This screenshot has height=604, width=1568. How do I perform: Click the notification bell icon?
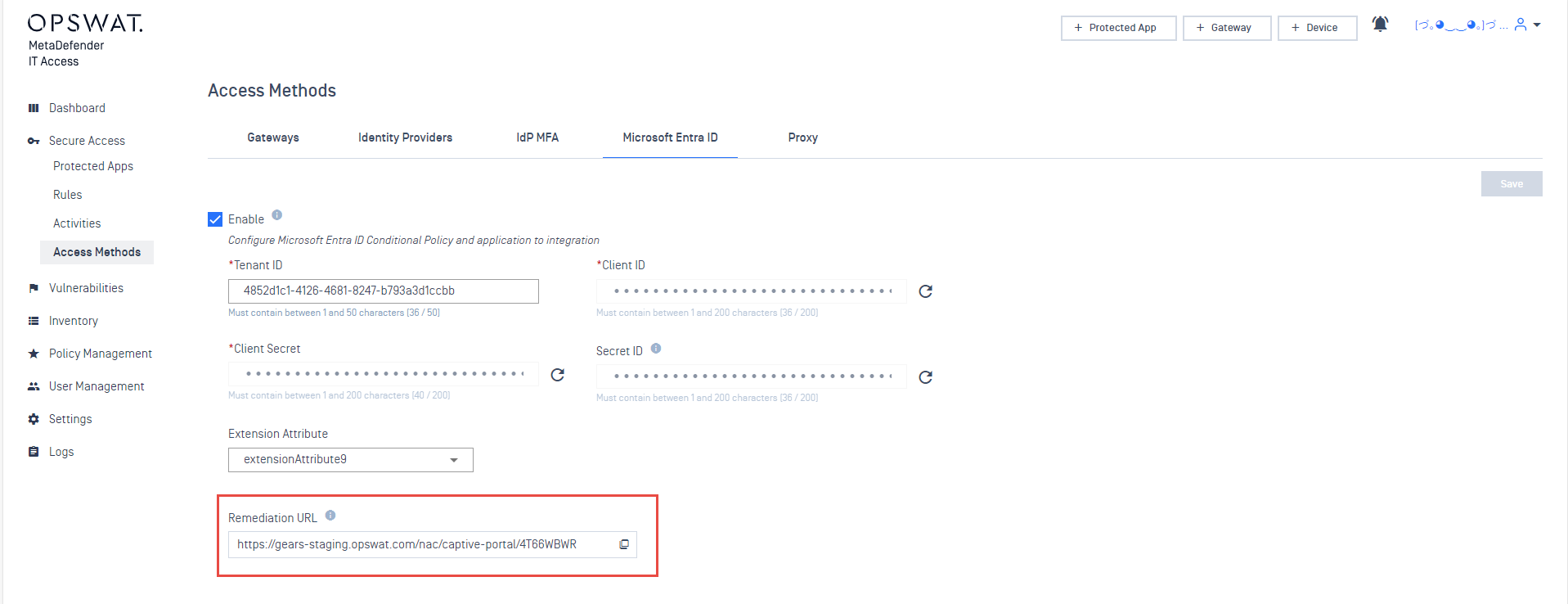1380,25
